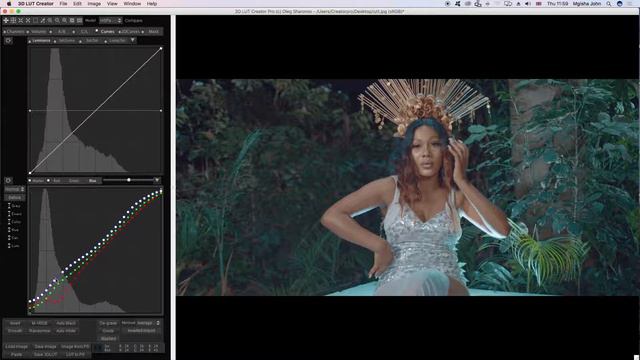640x360 pixels.
Task: Click the Paste button
Action: pos(16,355)
